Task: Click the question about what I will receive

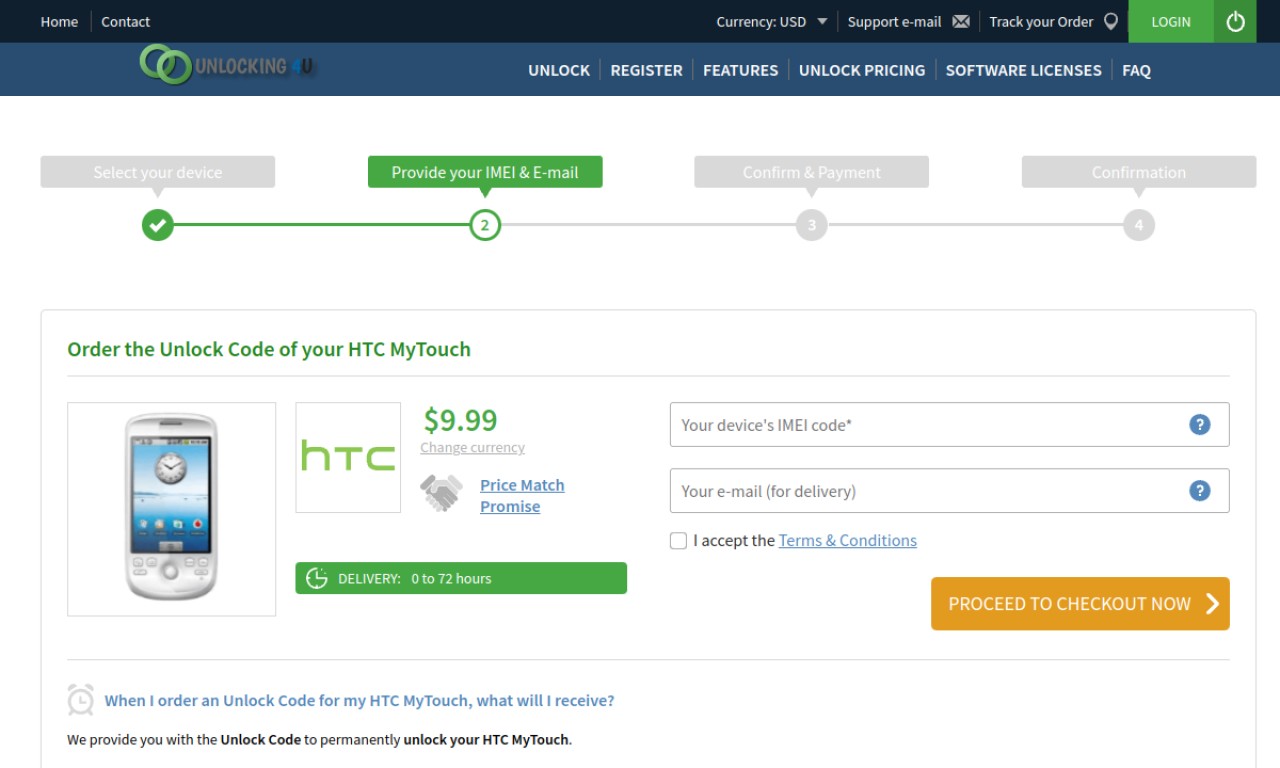Action: [x=360, y=700]
